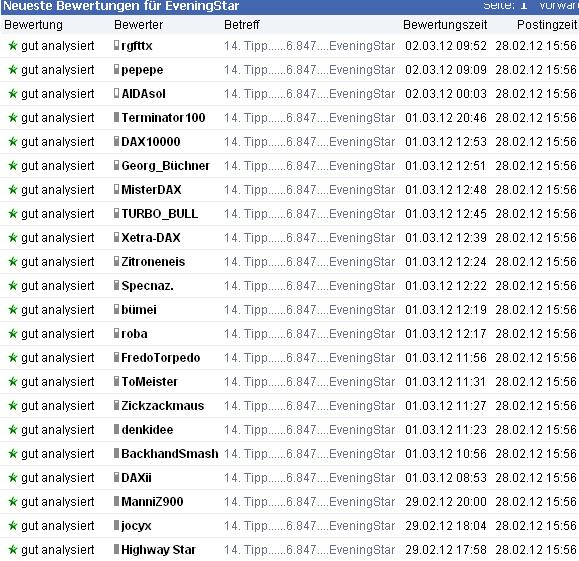This screenshot has width=579, height=561.
Task: Open the profile of rater DAX10000
Action: tap(151, 142)
